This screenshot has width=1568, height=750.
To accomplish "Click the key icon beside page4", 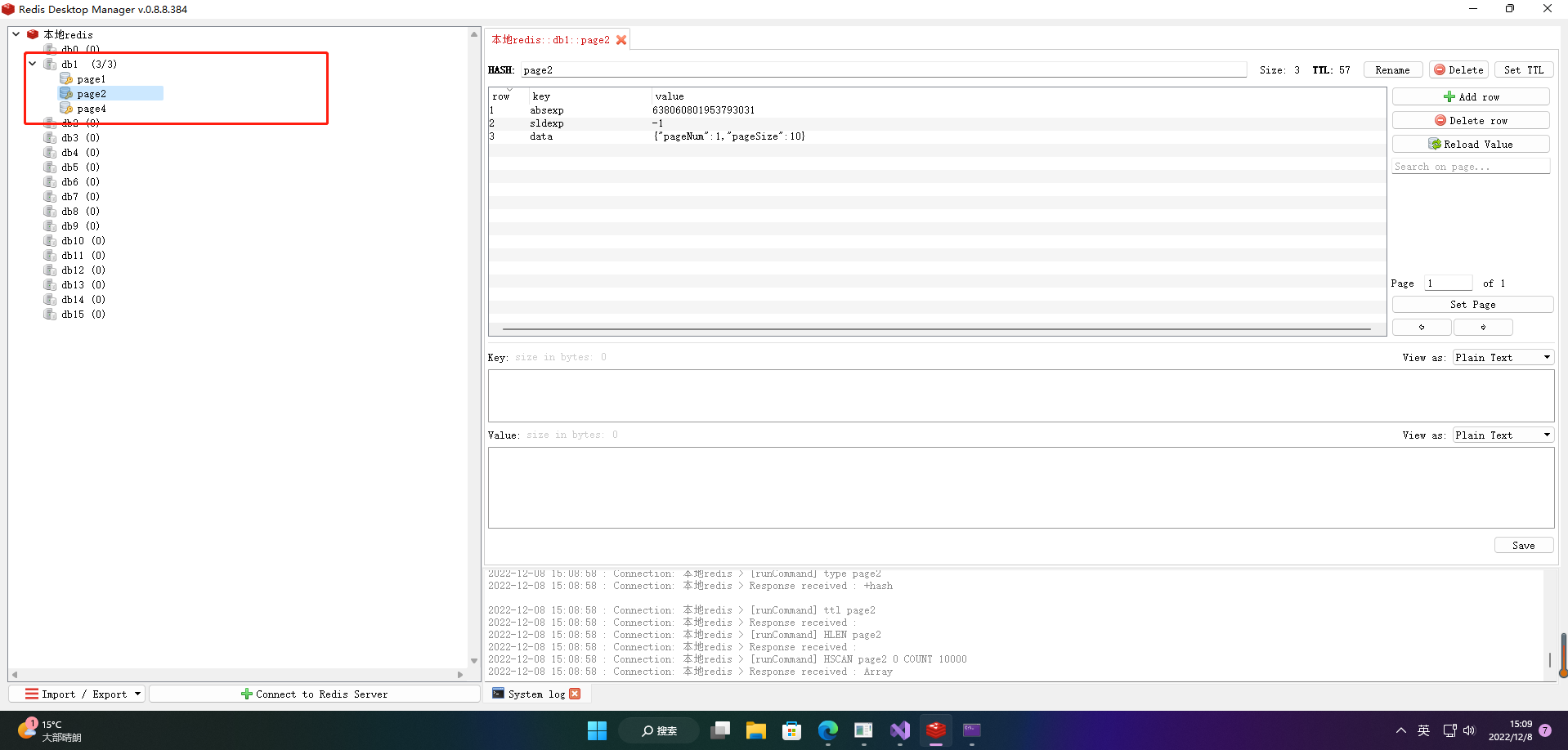I will pyautogui.click(x=66, y=109).
